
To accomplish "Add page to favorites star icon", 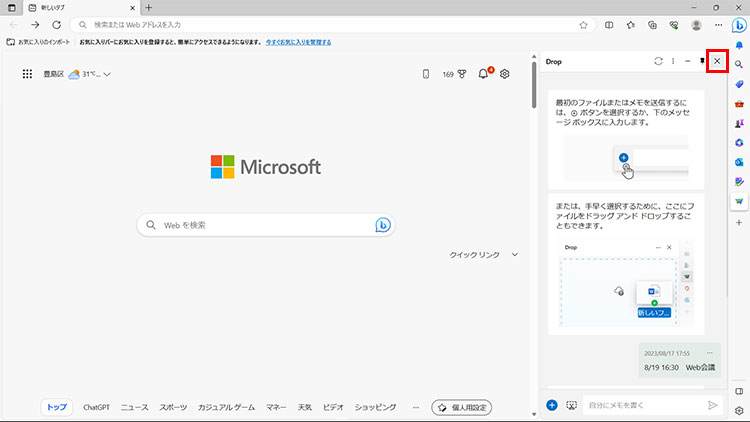I will 583,25.
